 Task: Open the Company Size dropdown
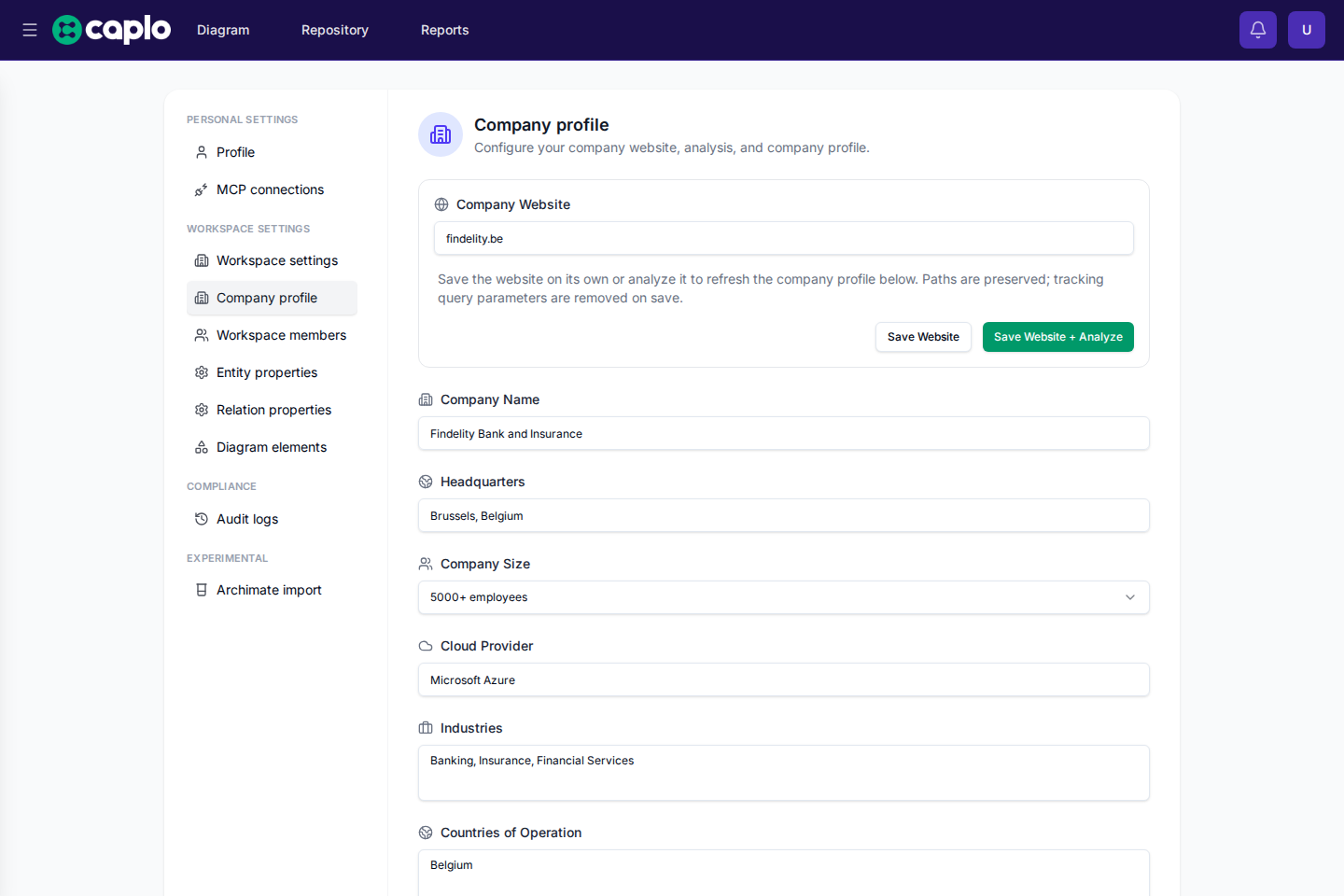(x=784, y=597)
